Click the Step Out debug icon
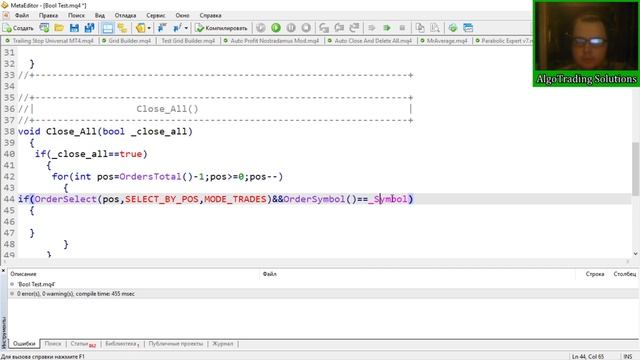 point(354,28)
